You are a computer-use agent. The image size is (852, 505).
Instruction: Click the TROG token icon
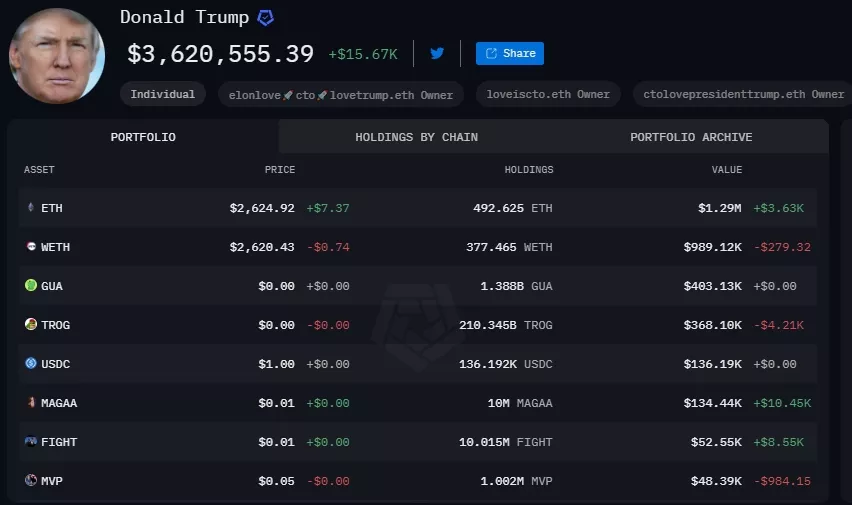(x=30, y=325)
